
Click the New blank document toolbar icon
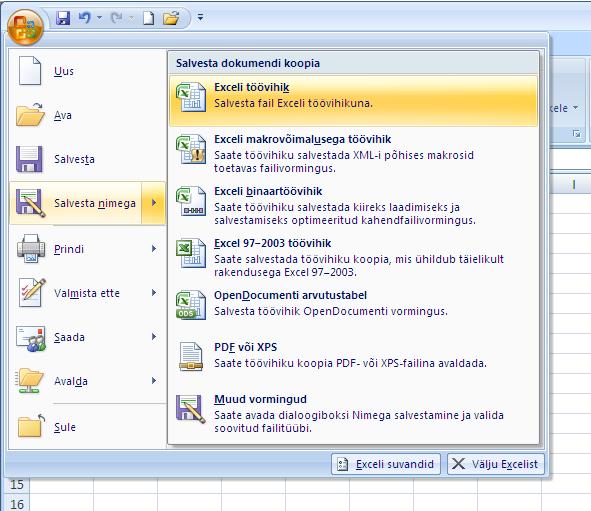coord(149,18)
